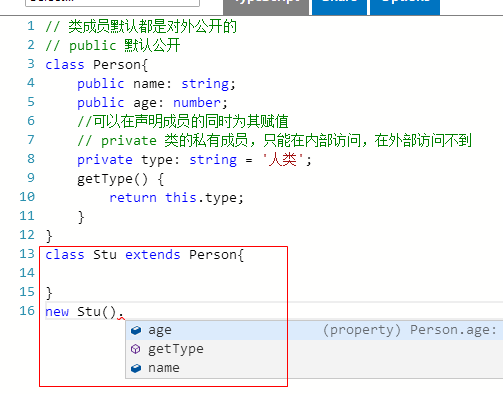Click the 'private' keyword on line 8

tap(105, 160)
